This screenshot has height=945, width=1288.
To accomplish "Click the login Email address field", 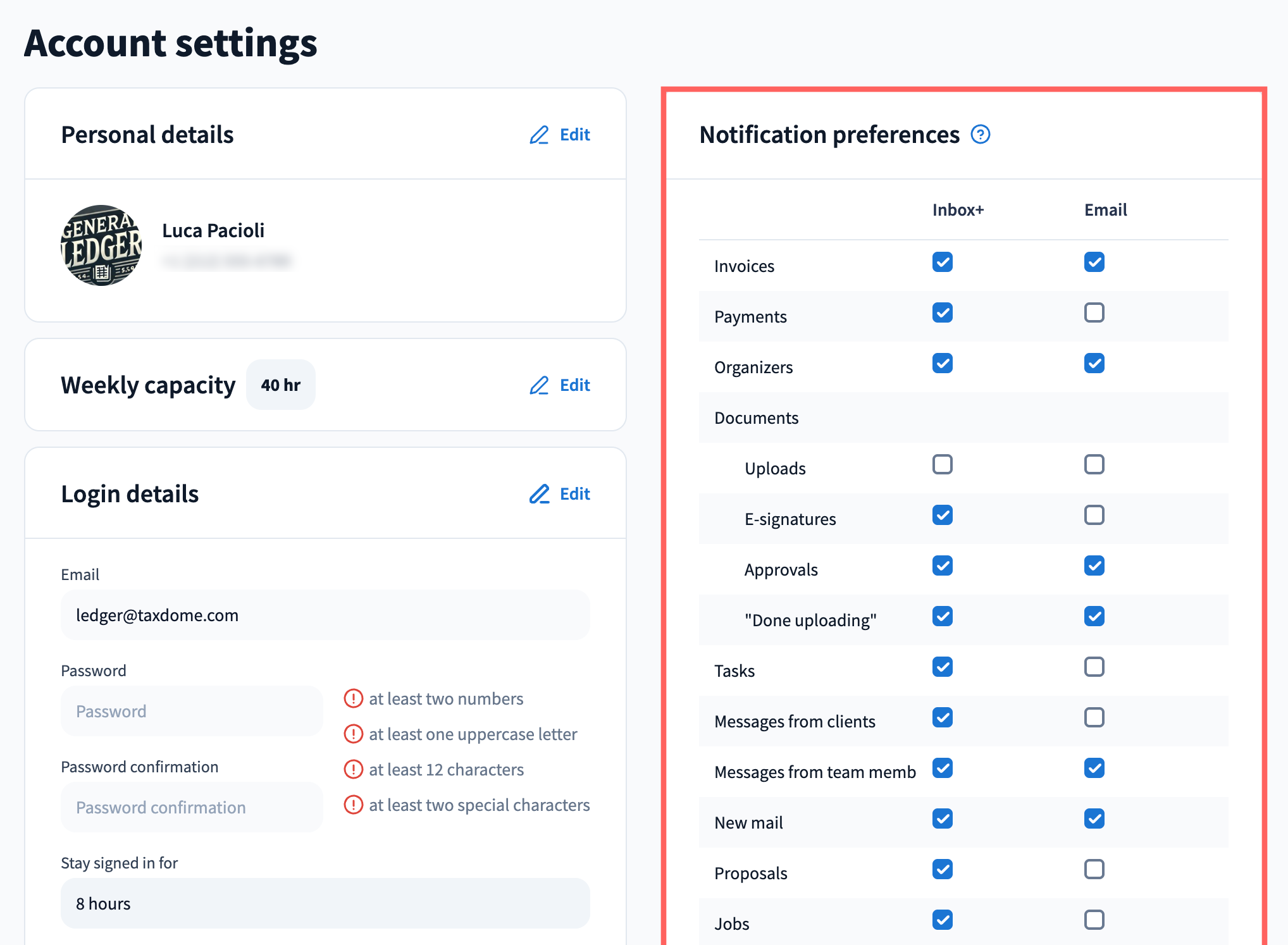I will tap(325, 615).
